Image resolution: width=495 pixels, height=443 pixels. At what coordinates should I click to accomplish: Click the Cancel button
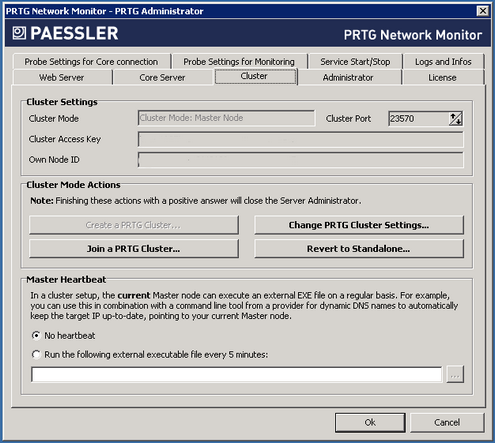coord(447,423)
